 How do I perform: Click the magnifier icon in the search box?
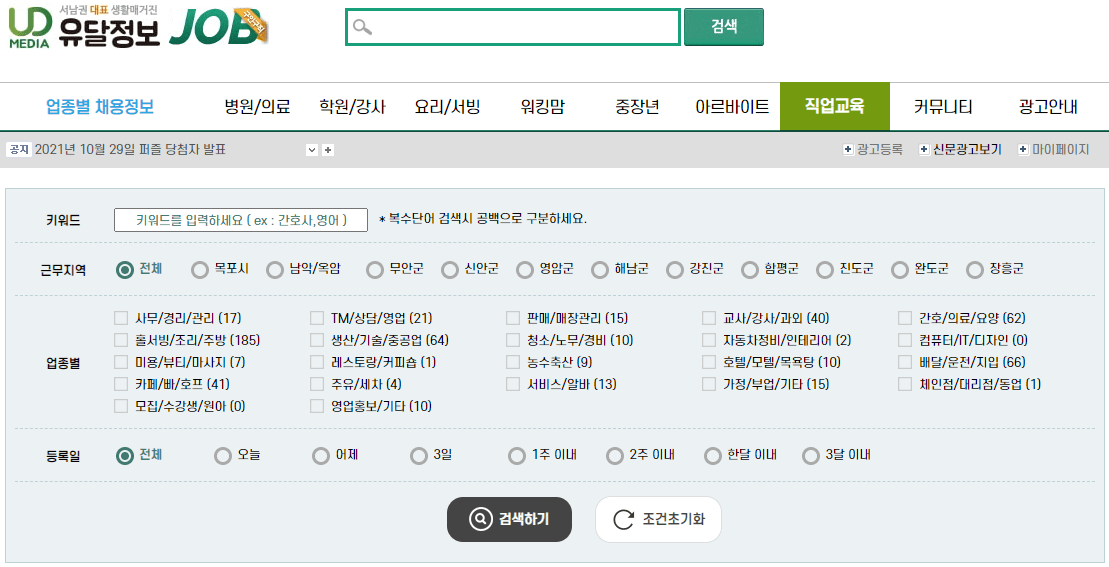(362, 27)
